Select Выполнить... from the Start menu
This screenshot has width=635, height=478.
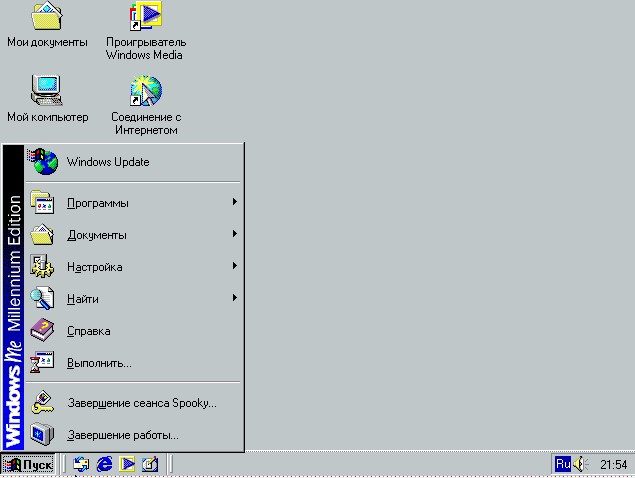(134, 362)
